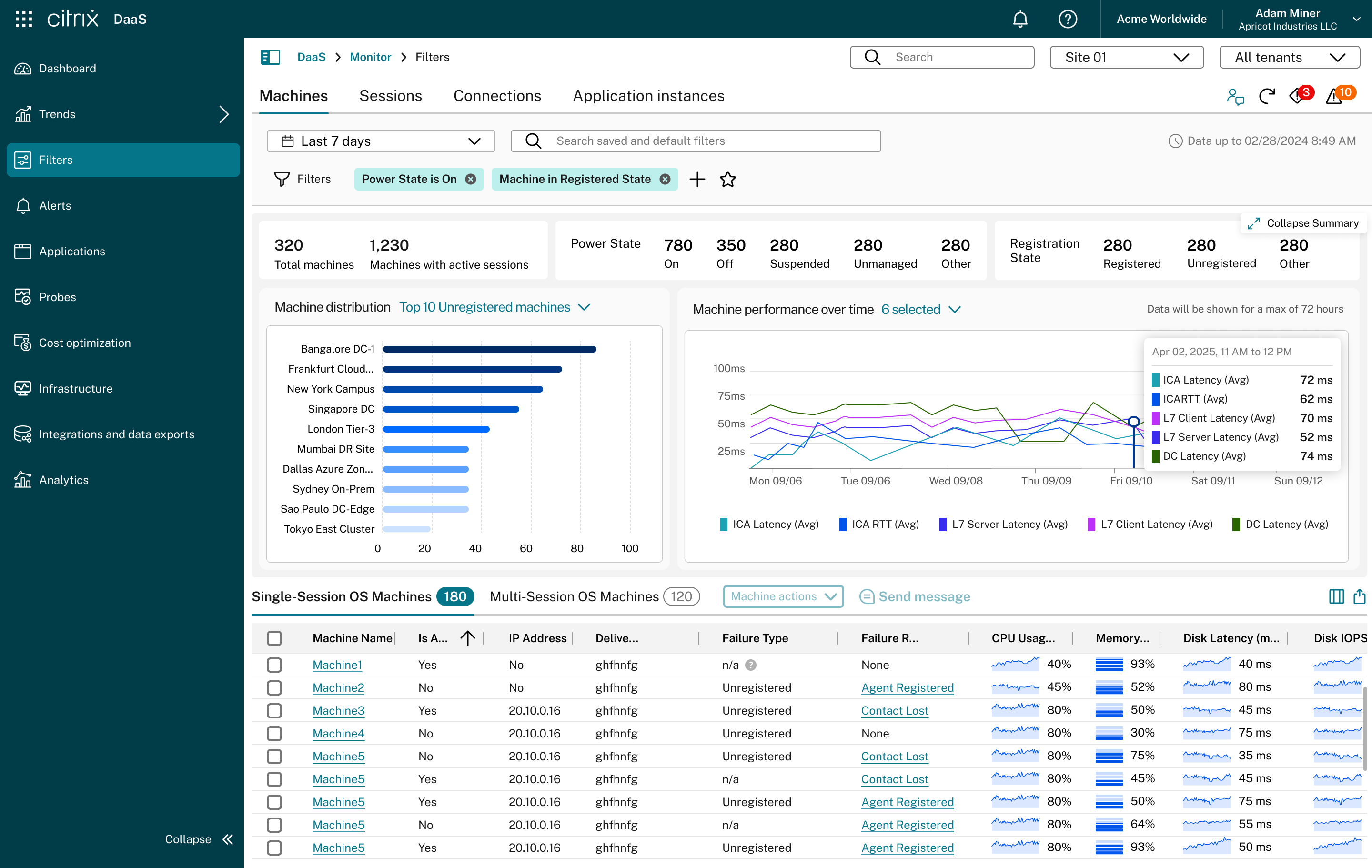1372x868 pixels.
Task: Open Top 10 Unregistered machines dropdown
Action: click(x=494, y=307)
